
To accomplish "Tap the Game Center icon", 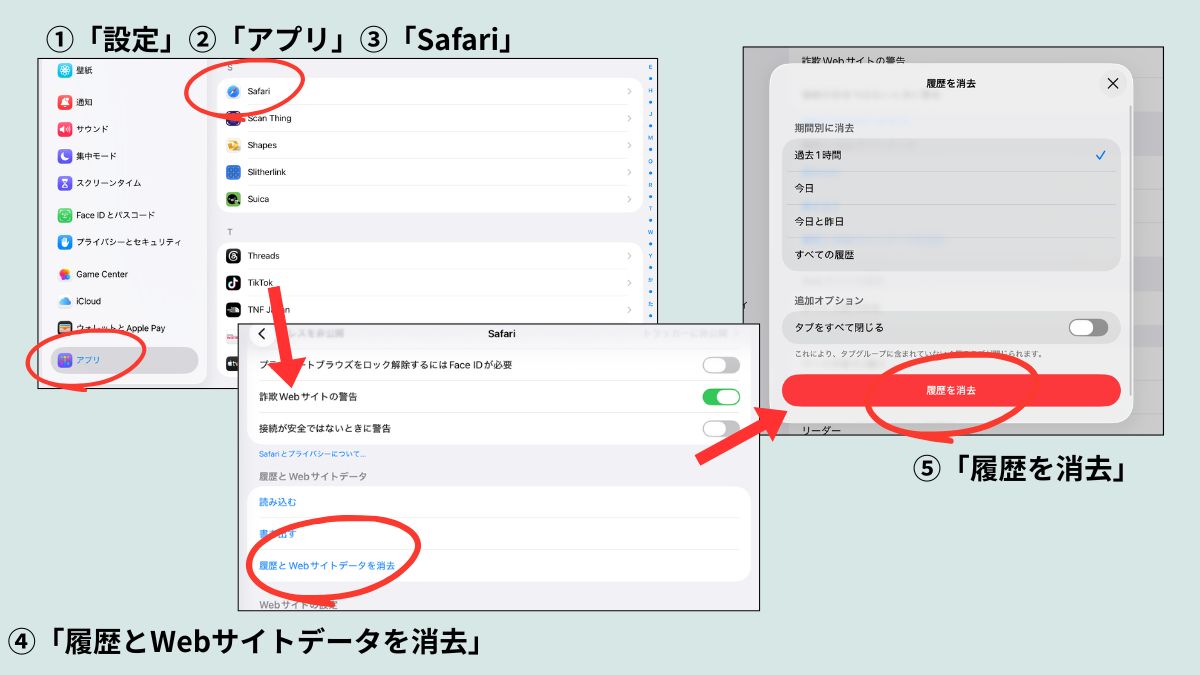I will click(x=65, y=274).
